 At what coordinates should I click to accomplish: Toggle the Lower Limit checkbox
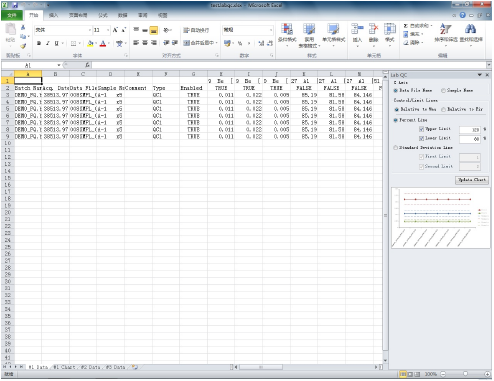tap(421, 138)
